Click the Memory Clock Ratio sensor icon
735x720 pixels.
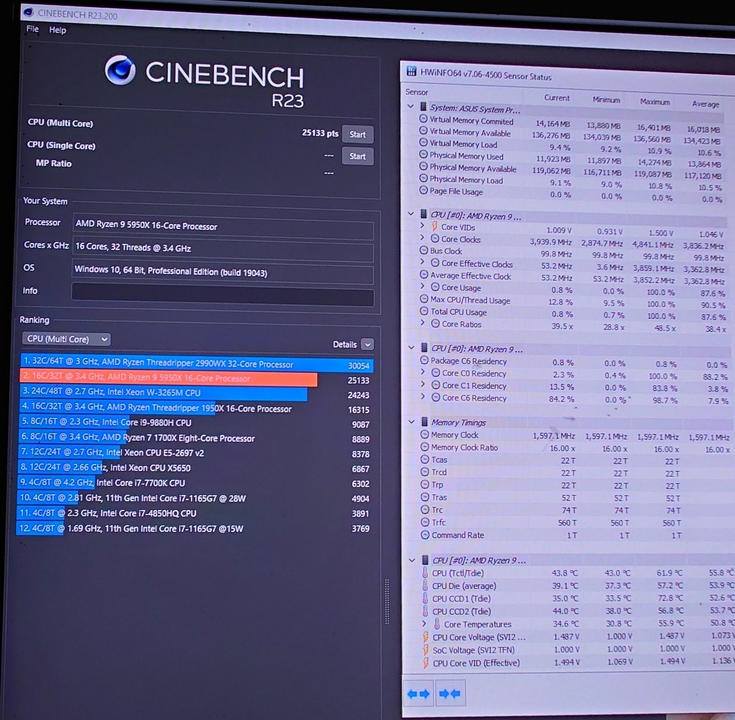pos(425,447)
